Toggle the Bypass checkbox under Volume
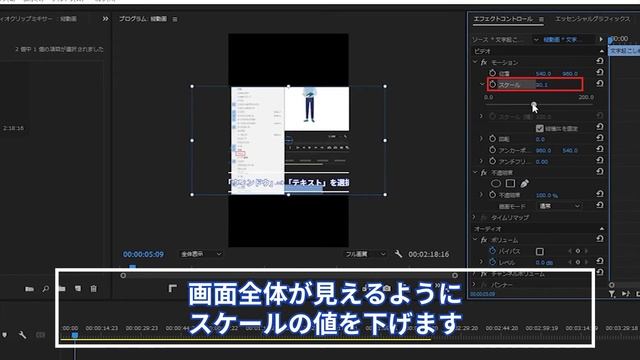Image resolution: width=640 pixels, height=360 pixels. pos(540,251)
